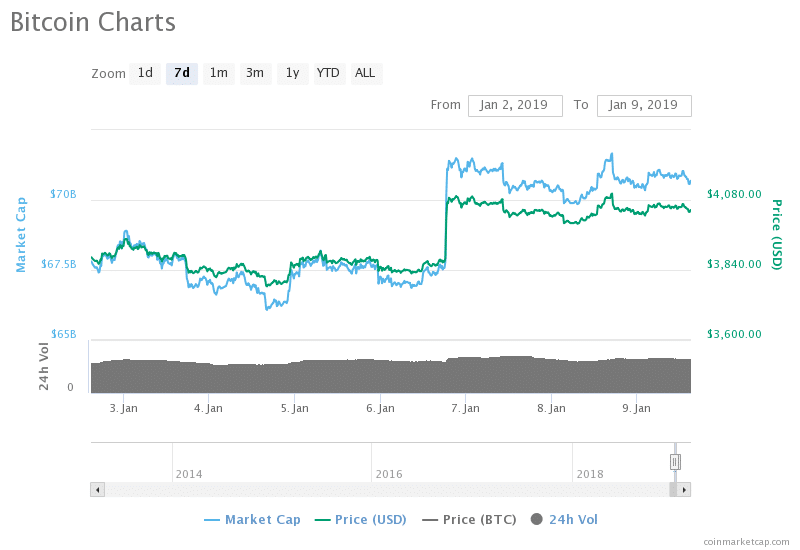Click the 6. Jan axis label
Viewport: 800px width, 550px height.
(380, 408)
